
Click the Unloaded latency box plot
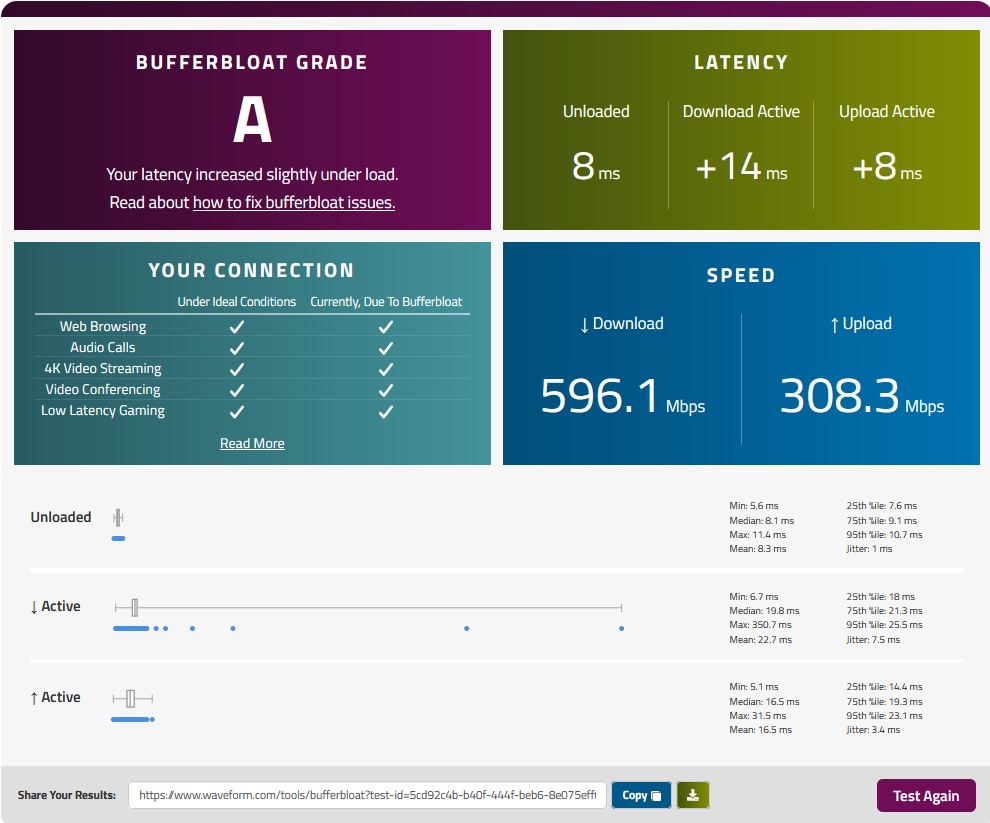[118, 518]
